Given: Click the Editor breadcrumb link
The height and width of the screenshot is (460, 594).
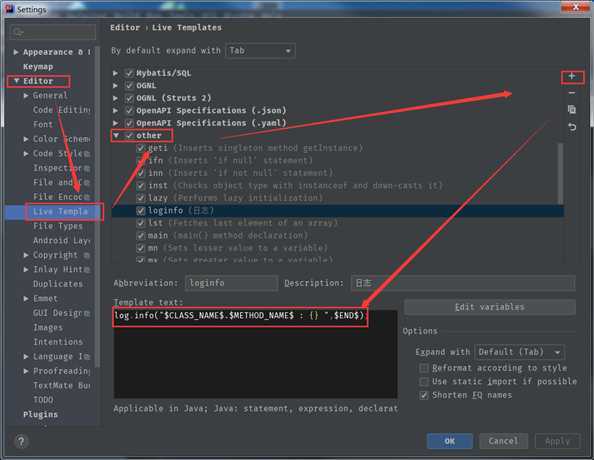Looking at the screenshot, I should tap(125, 28).
